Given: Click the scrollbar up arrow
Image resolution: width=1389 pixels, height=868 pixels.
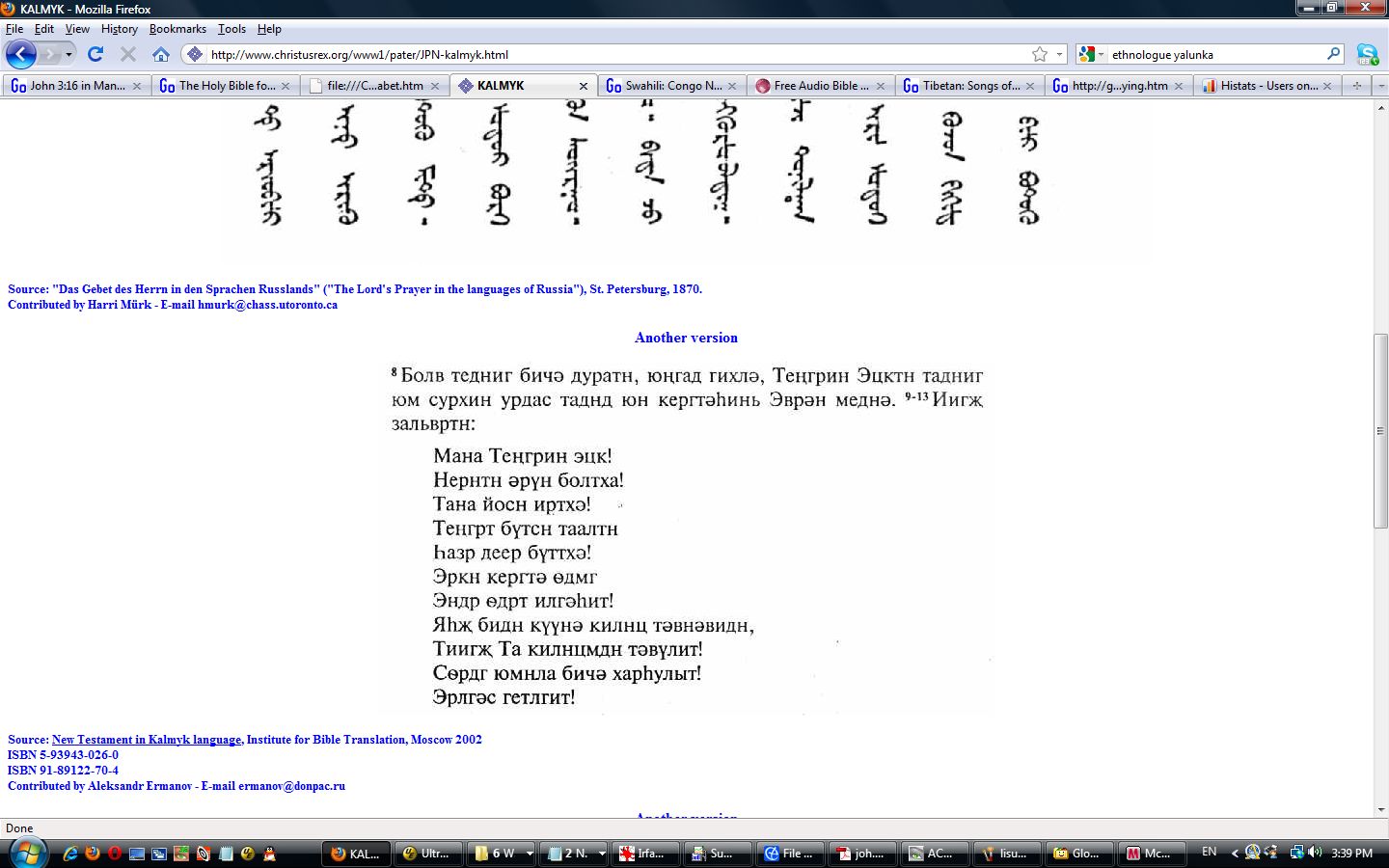Looking at the screenshot, I should click(1380, 106).
